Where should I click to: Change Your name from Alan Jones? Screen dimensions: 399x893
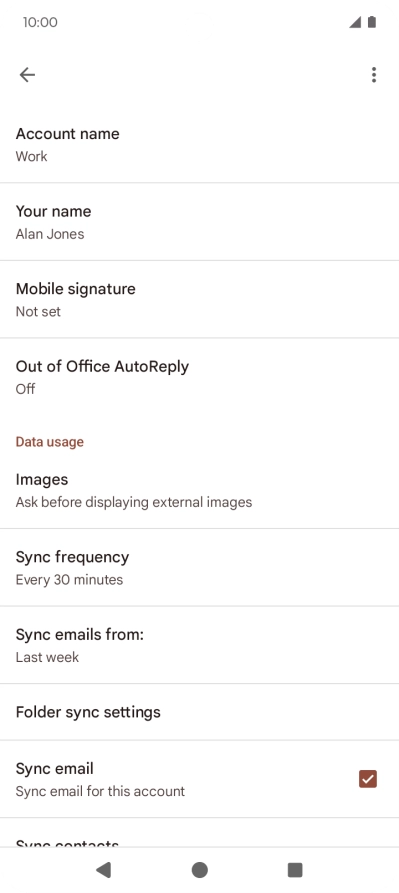point(199,222)
